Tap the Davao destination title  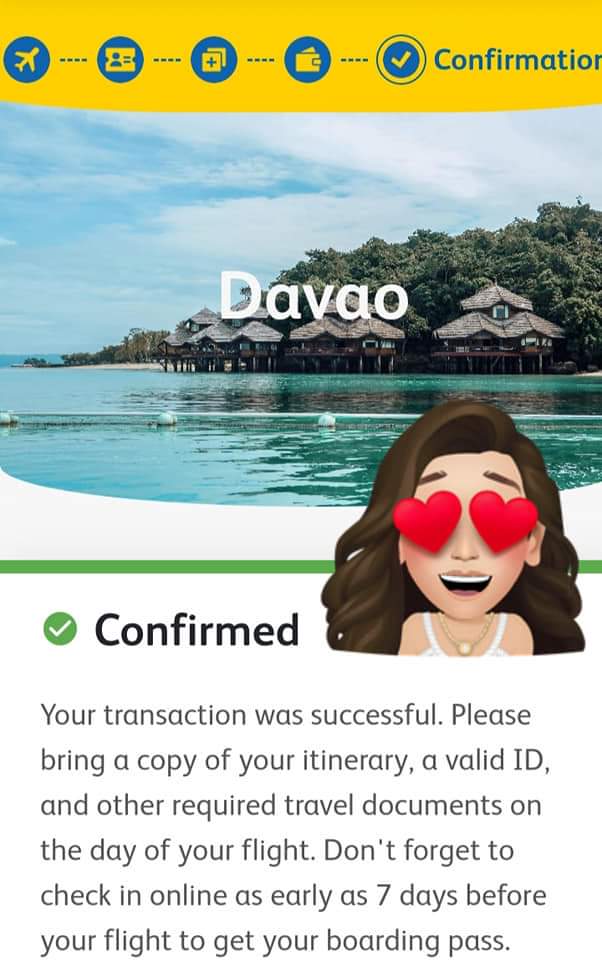point(314,296)
